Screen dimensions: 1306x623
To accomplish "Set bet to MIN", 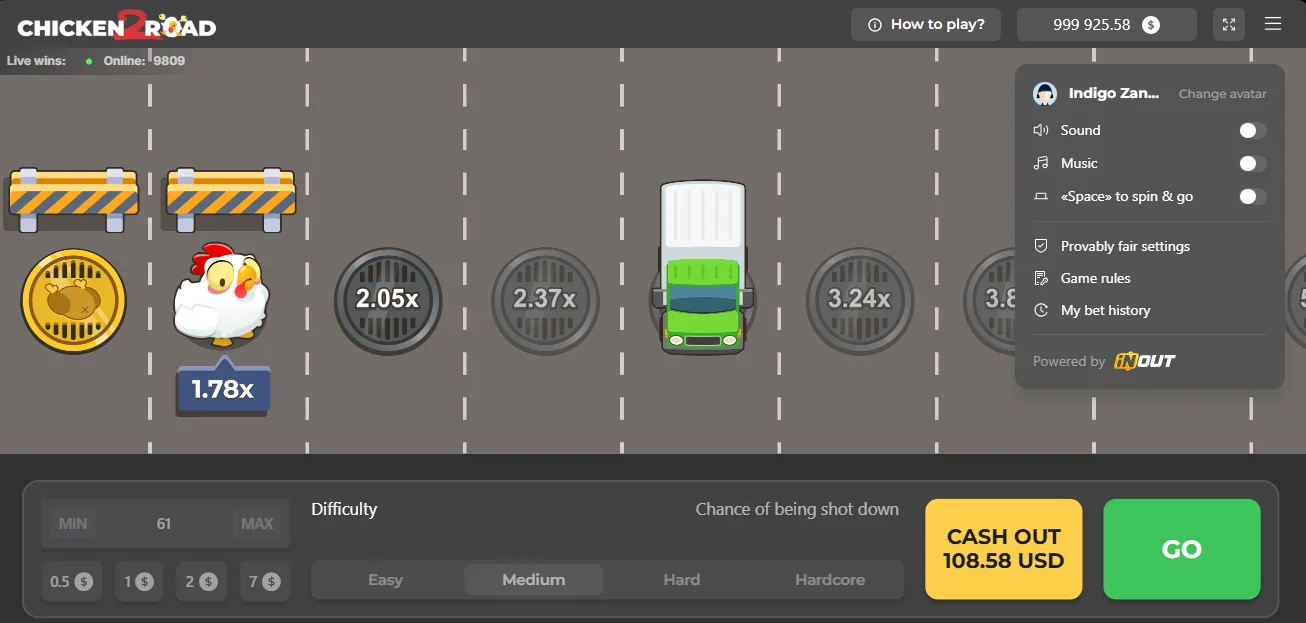I will tap(73, 523).
